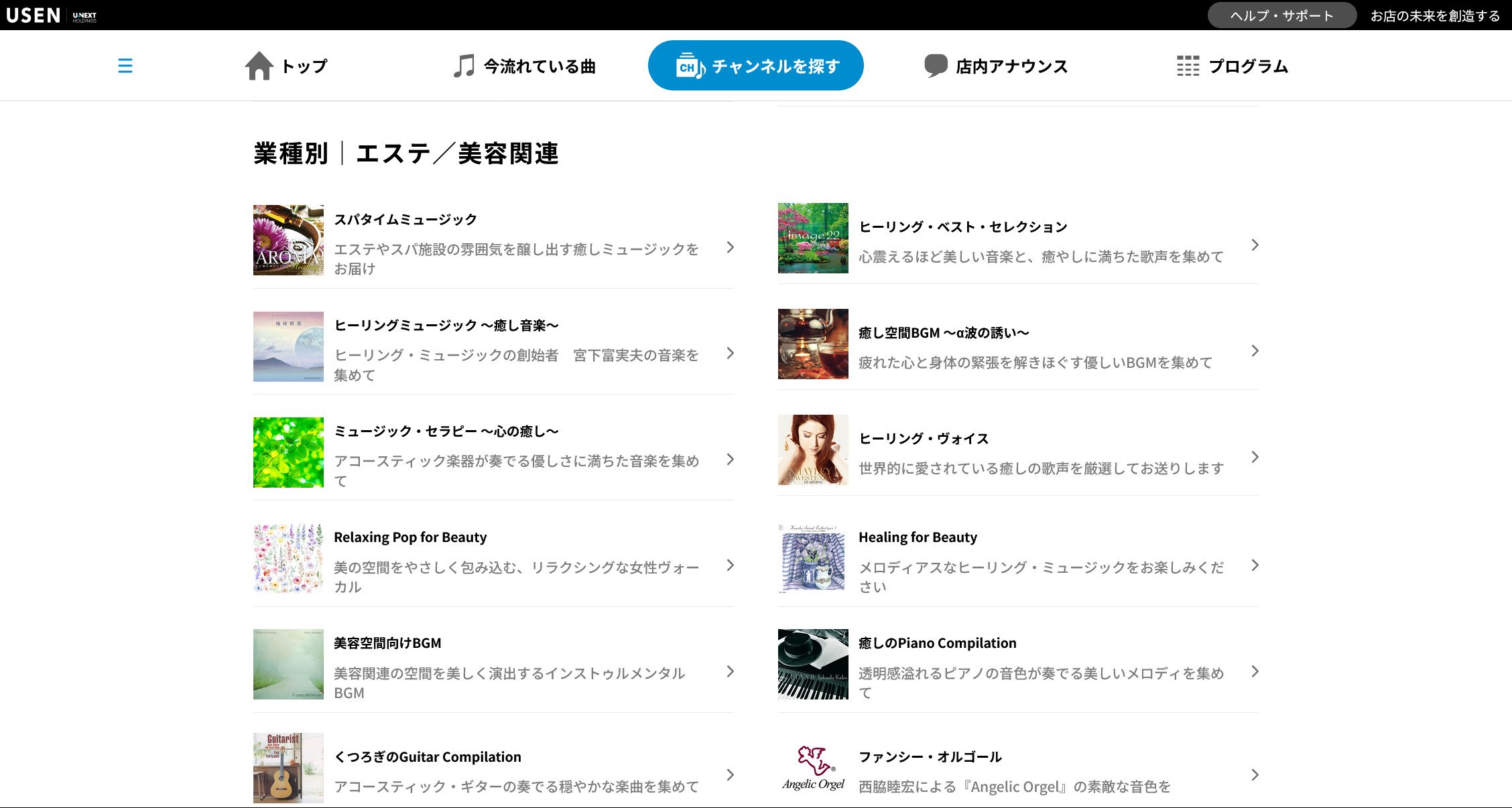Open the 癒しのPiano Compilation link
Viewport: 1512px width, 808px height.
click(x=937, y=643)
